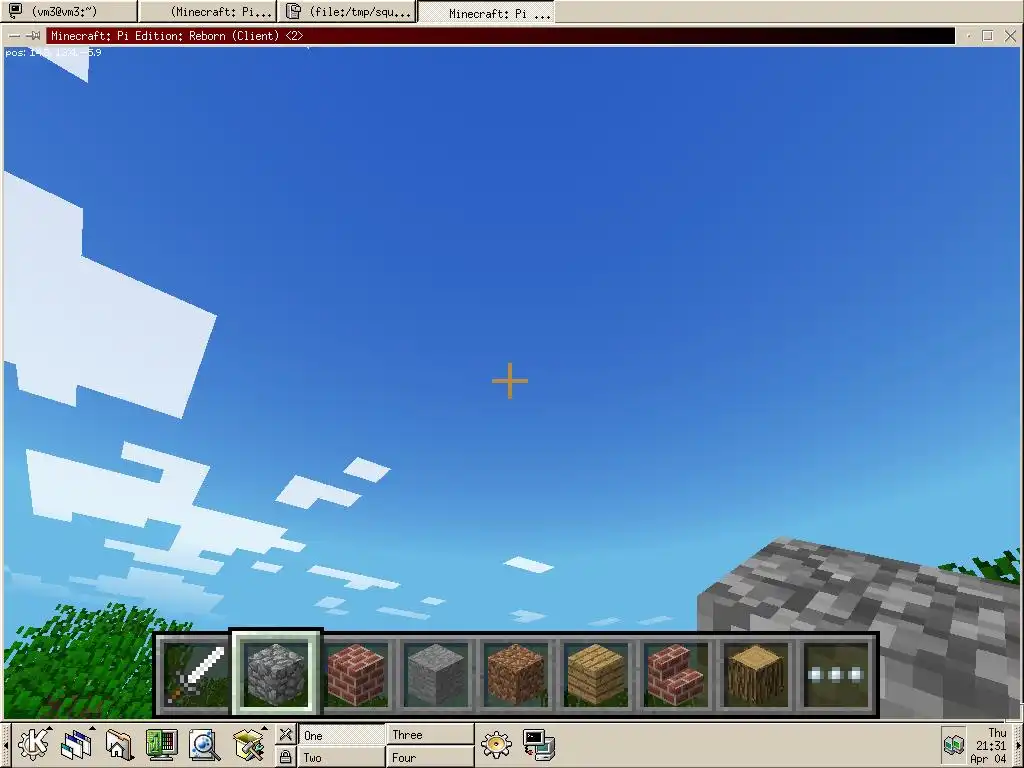This screenshot has height=768, width=1024.
Task: Select the smooth stone block hotbar slot
Action: [x=436, y=674]
